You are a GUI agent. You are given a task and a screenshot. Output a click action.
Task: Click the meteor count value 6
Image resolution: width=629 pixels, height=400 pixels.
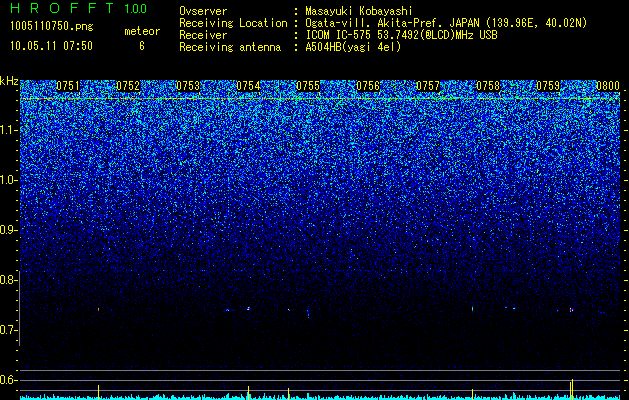click(x=142, y=46)
